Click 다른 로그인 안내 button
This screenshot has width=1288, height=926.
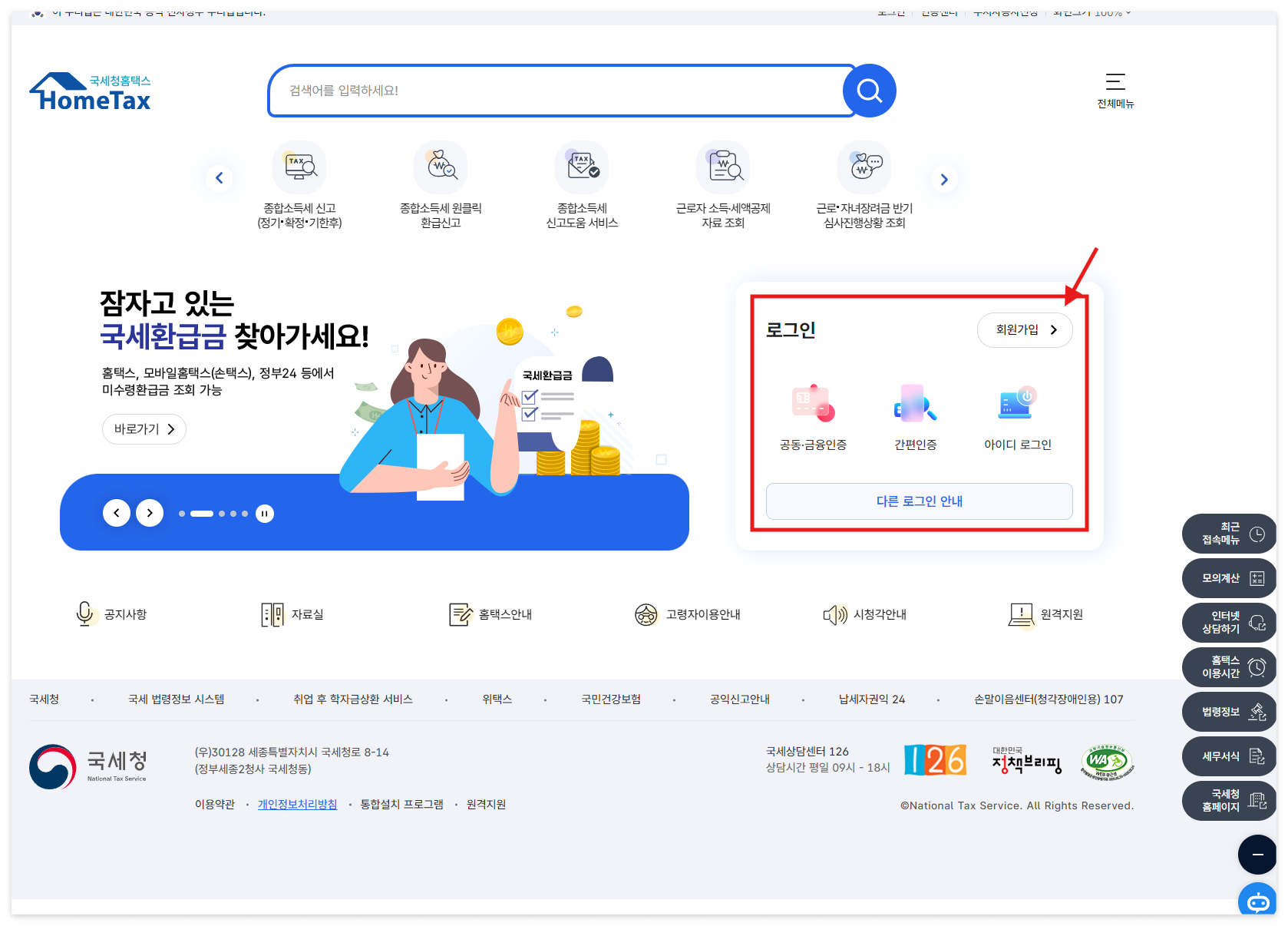tap(919, 501)
